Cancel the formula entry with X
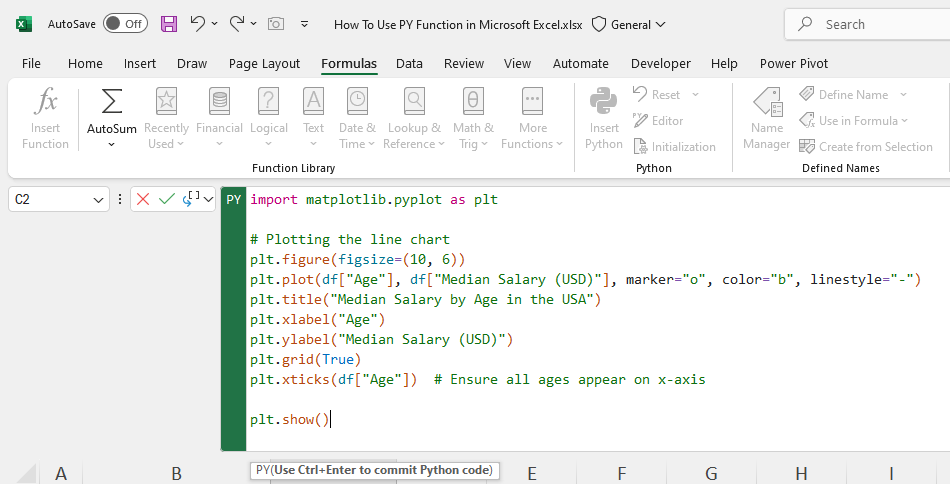The height and width of the screenshot is (484, 950). pos(143,199)
